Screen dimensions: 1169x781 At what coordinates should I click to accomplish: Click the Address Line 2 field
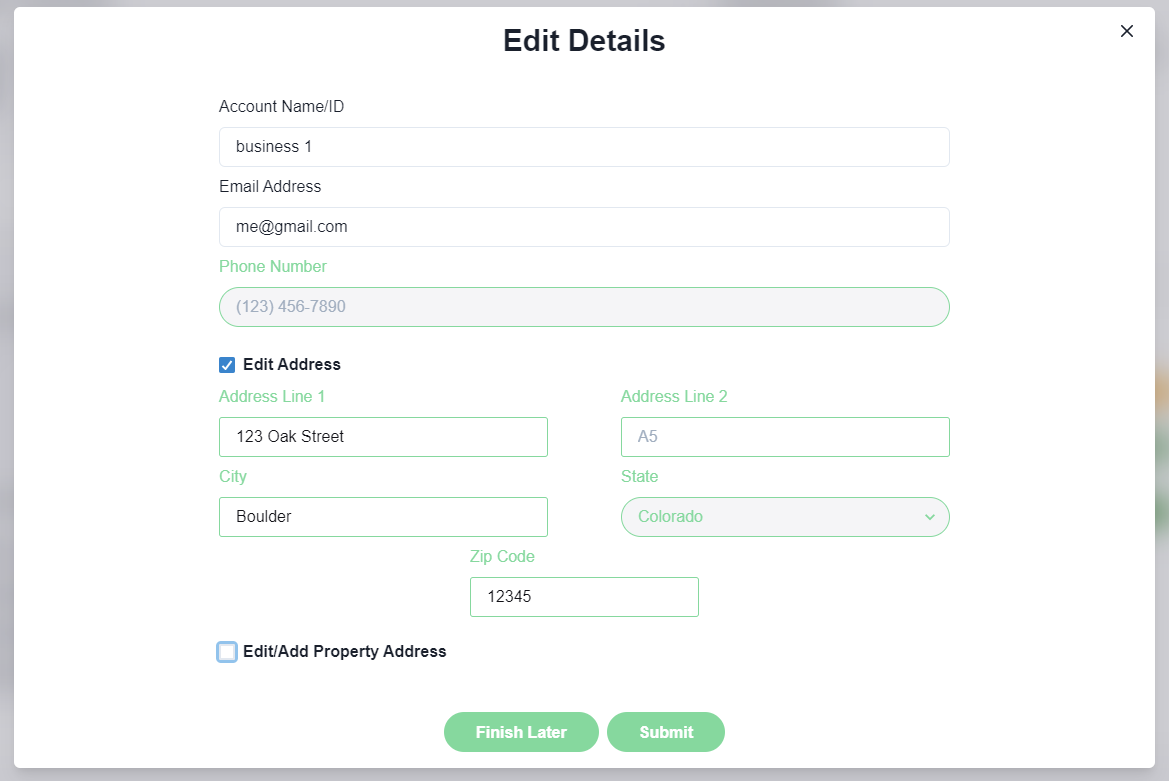click(x=785, y=437)
